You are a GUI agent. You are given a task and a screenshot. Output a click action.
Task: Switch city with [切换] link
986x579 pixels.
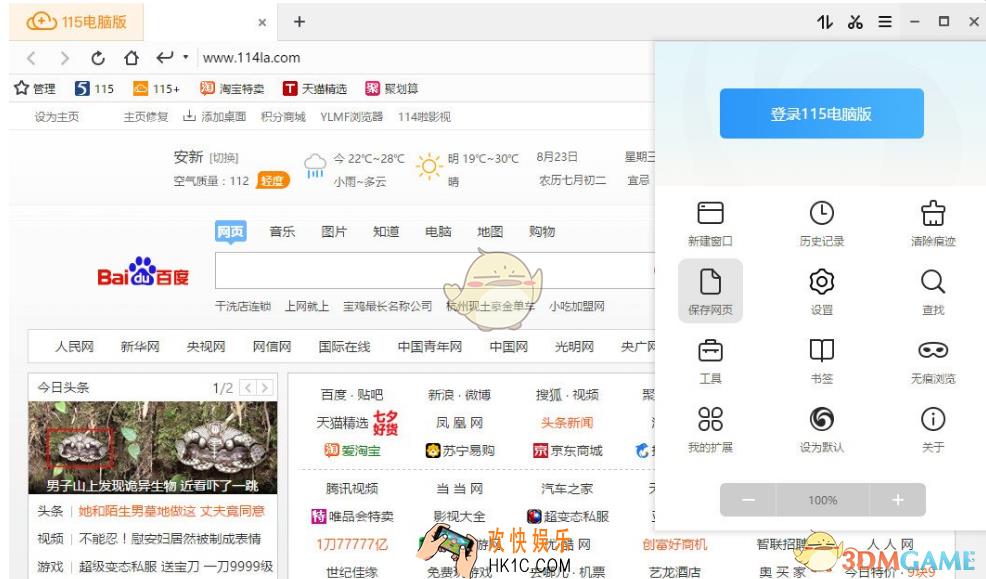pos(224,158)
